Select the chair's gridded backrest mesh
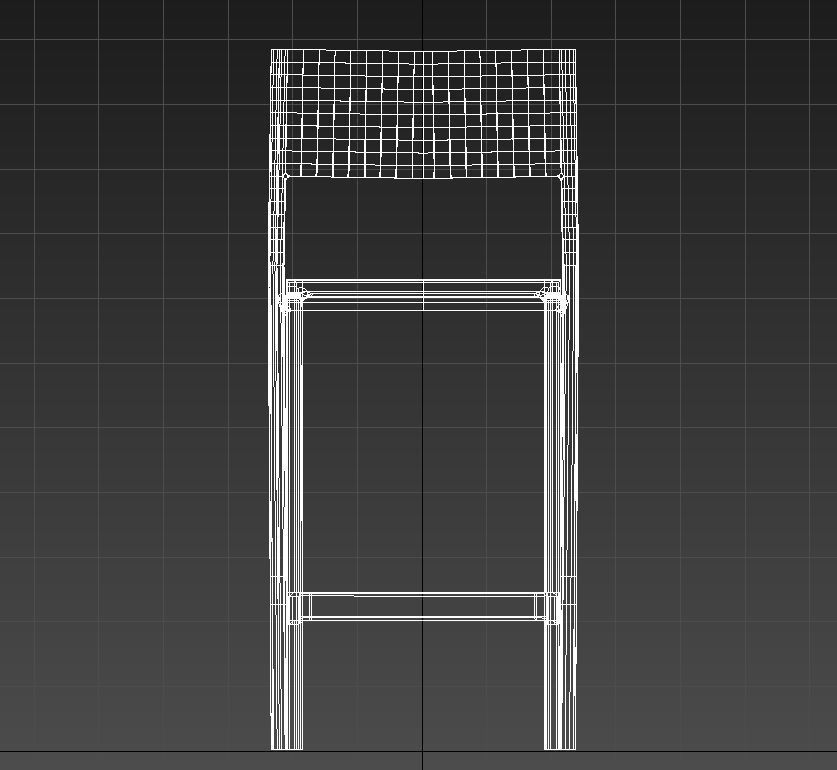Viewport: 837px width, 770px height. (423, 113)
